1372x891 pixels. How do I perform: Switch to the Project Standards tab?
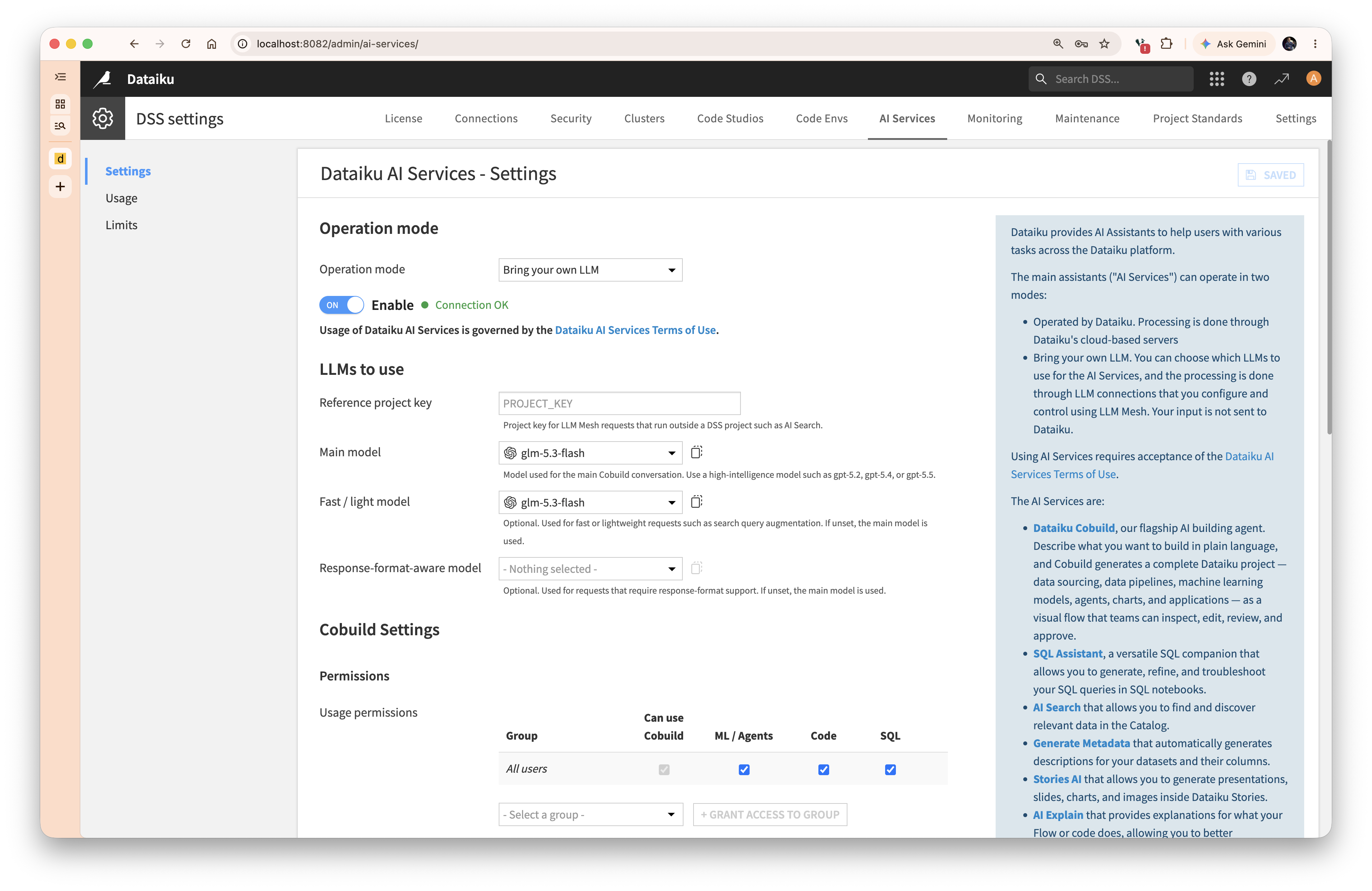(1197, 118)
